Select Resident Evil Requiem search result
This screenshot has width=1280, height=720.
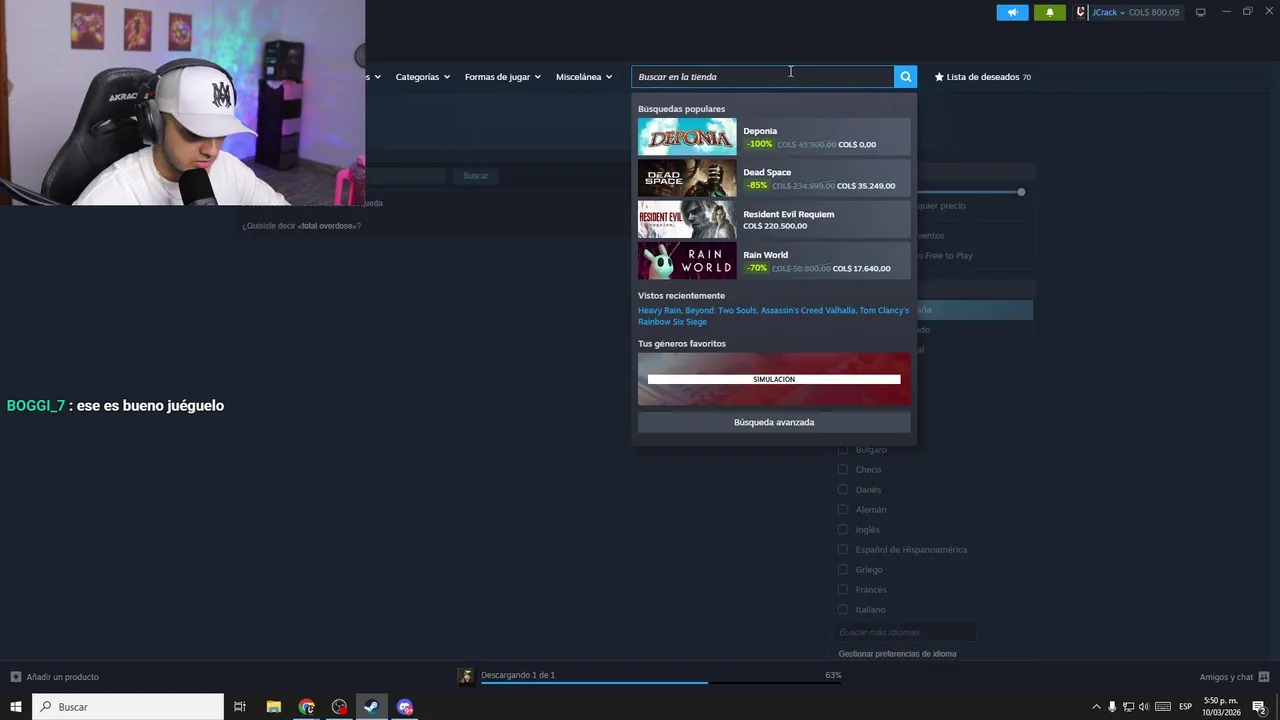[x=774, y=219]
